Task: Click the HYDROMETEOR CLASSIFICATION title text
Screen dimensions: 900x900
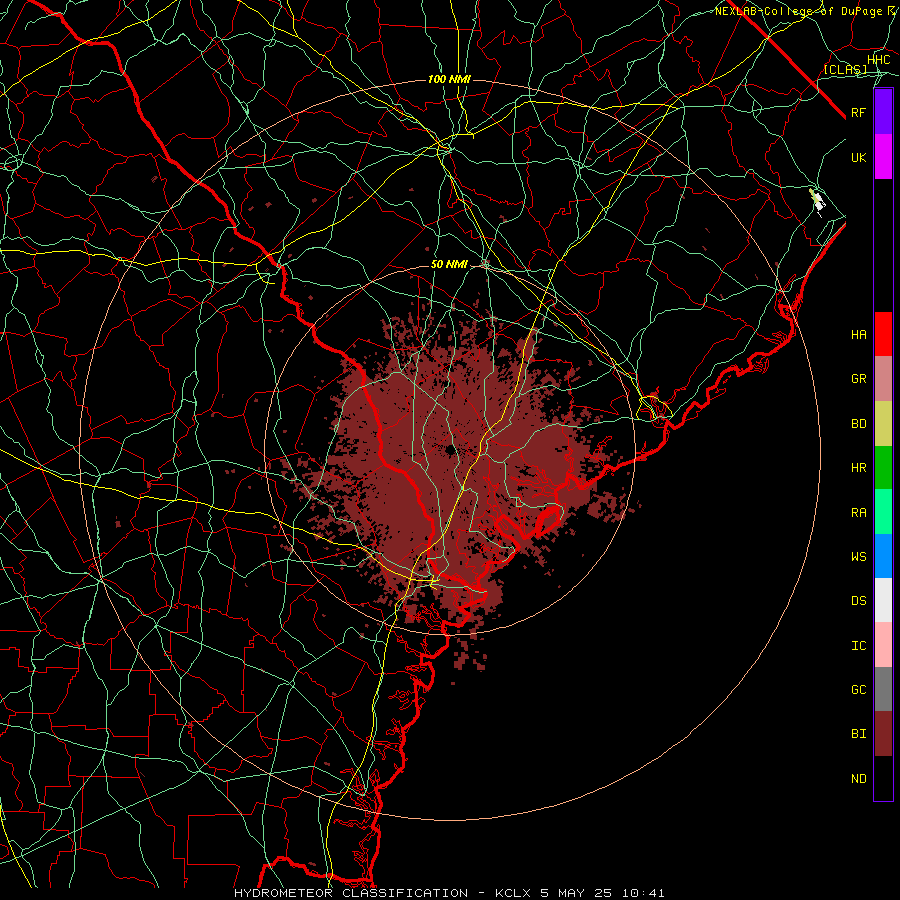Action: 351,893
